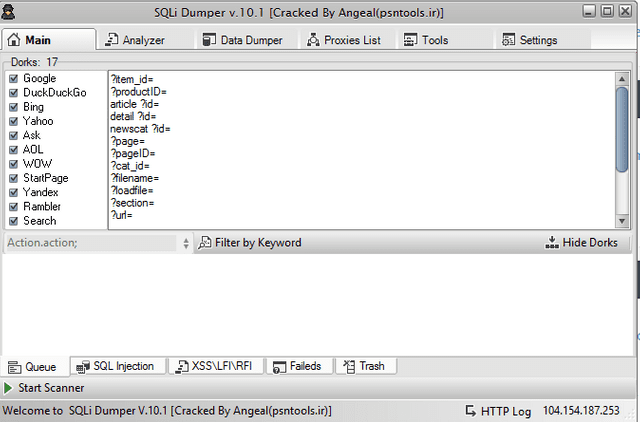Click the SQL Injection tab icon
This screenshot has height=422, width=640.
tap(83, 367)
